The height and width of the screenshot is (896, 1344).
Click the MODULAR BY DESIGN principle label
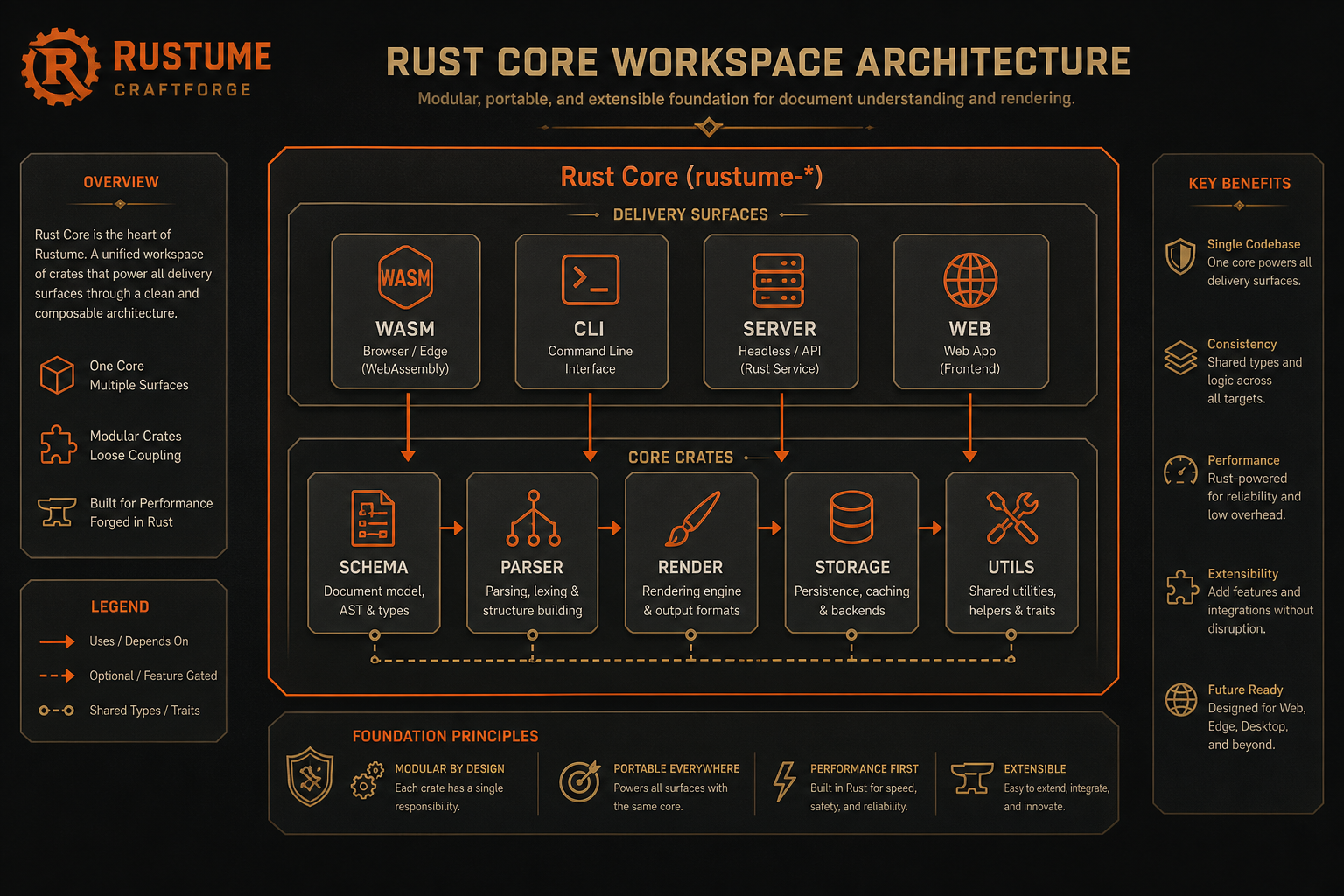point(450,768)
